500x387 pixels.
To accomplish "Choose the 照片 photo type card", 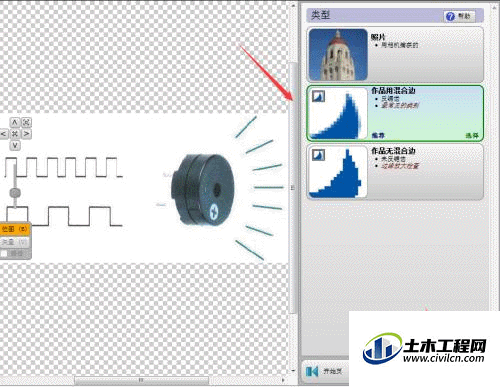I will point(395,55).
